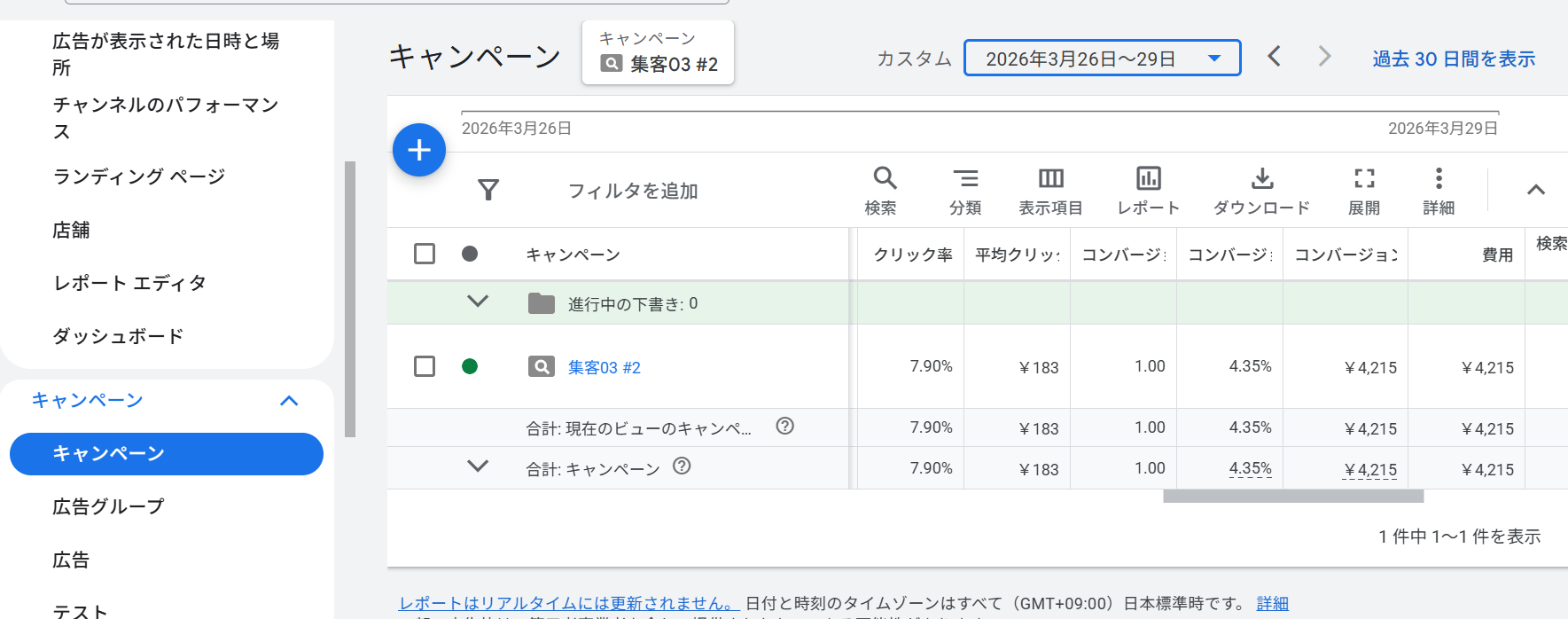The width and height of the screenshot is (1568, 619).
Task: Click the blue plus create button
Action: (418, 150)
